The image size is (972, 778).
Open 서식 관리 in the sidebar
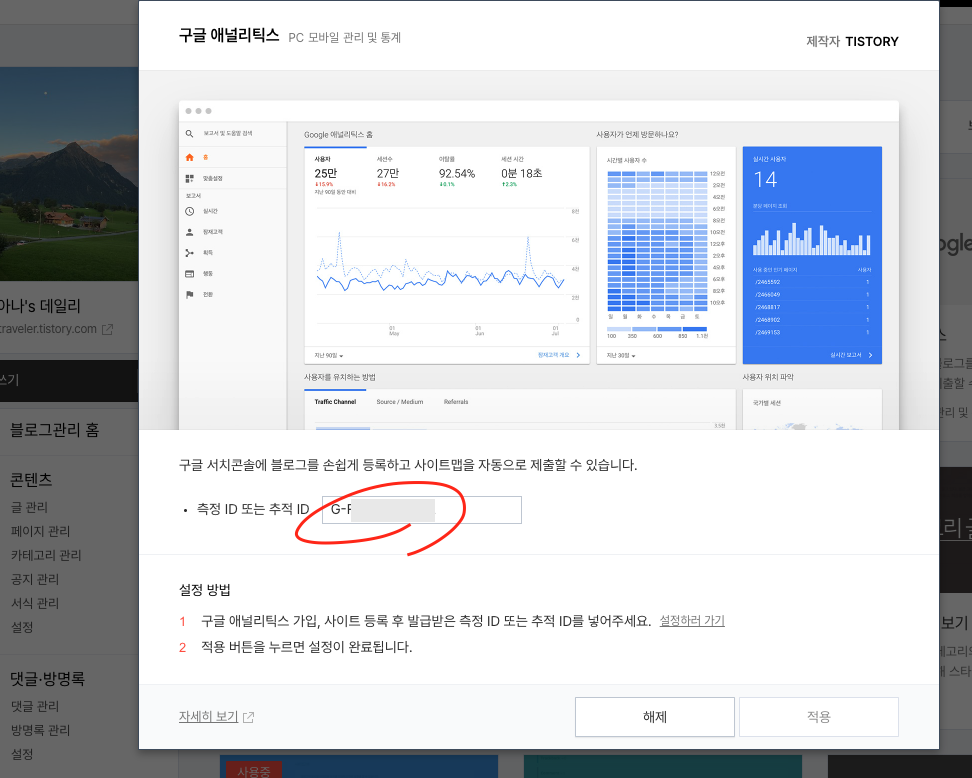(35, 603)
